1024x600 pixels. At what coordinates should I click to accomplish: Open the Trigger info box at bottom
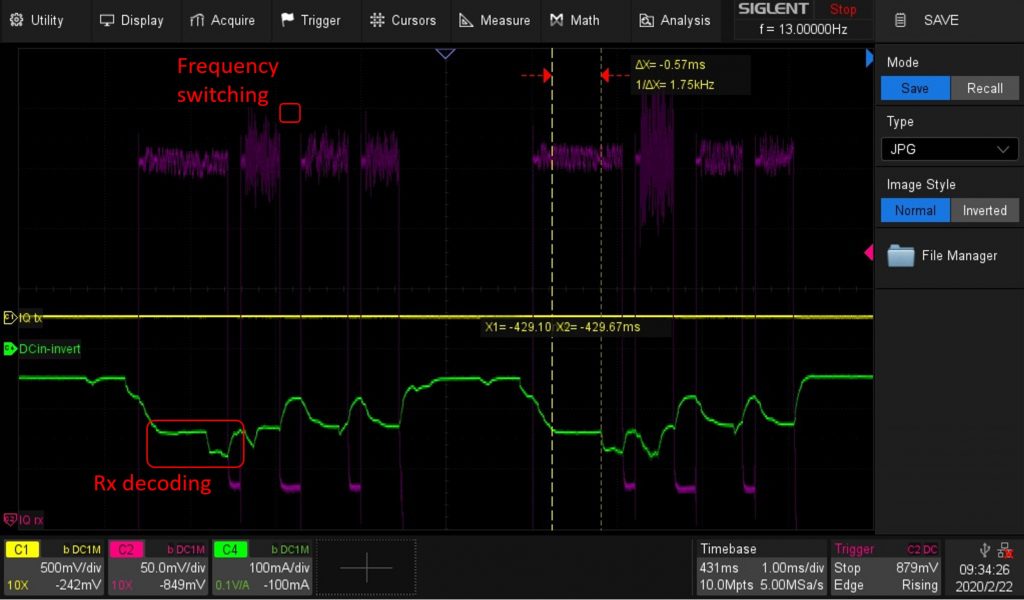coord(886,567)
